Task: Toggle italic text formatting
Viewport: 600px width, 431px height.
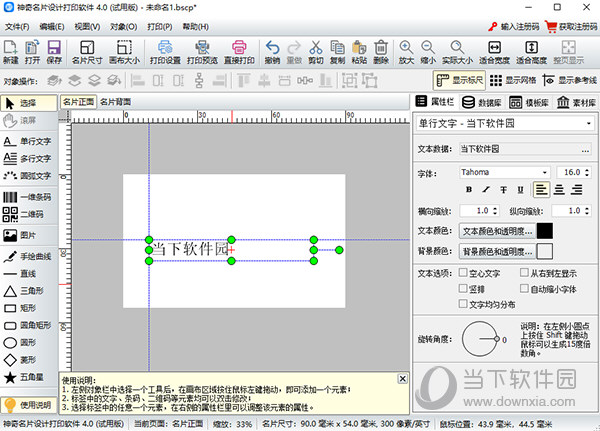Action: 486,189
